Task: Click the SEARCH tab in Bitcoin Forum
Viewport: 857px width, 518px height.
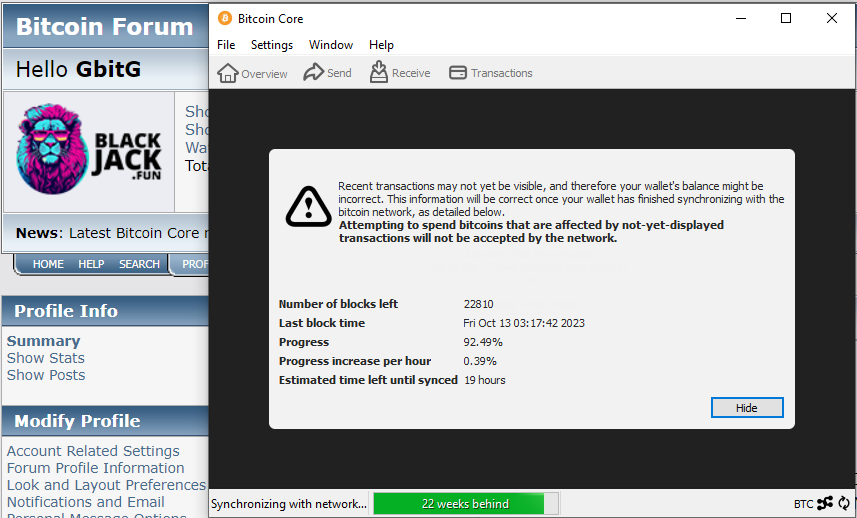Action: [139, 264]
